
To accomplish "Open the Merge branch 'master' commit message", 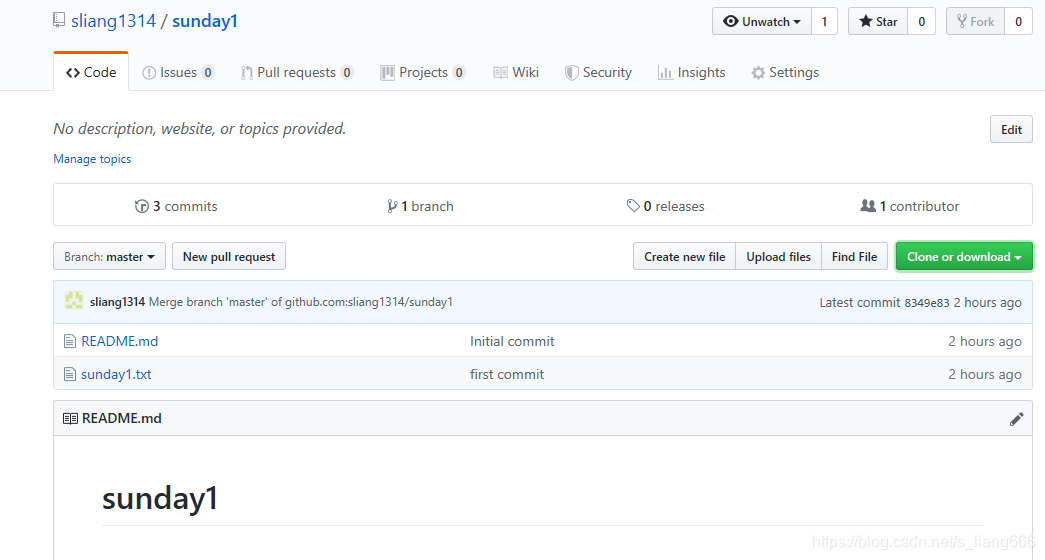I will [x=301, y=302].
